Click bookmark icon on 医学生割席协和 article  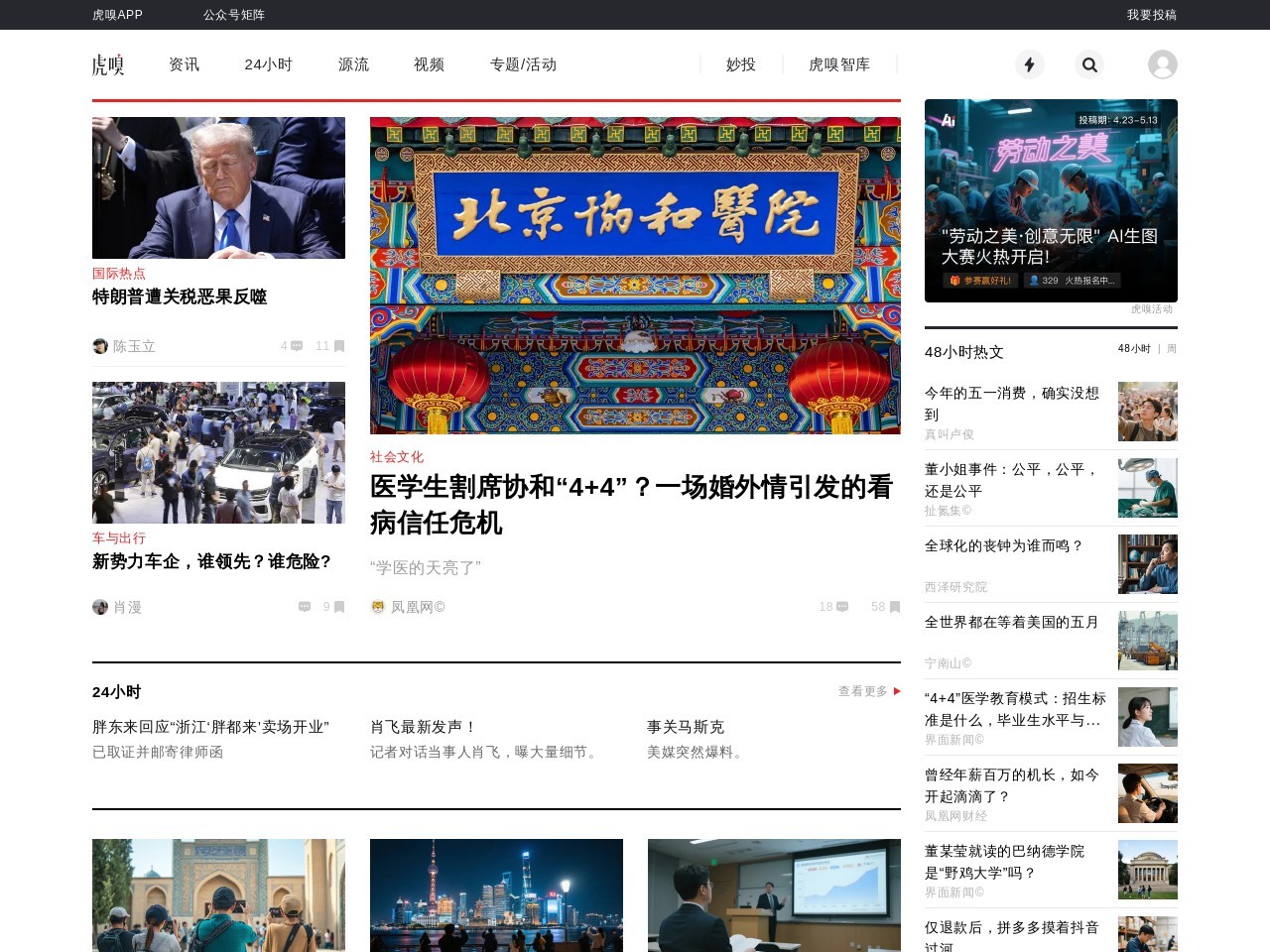(895, 607)
